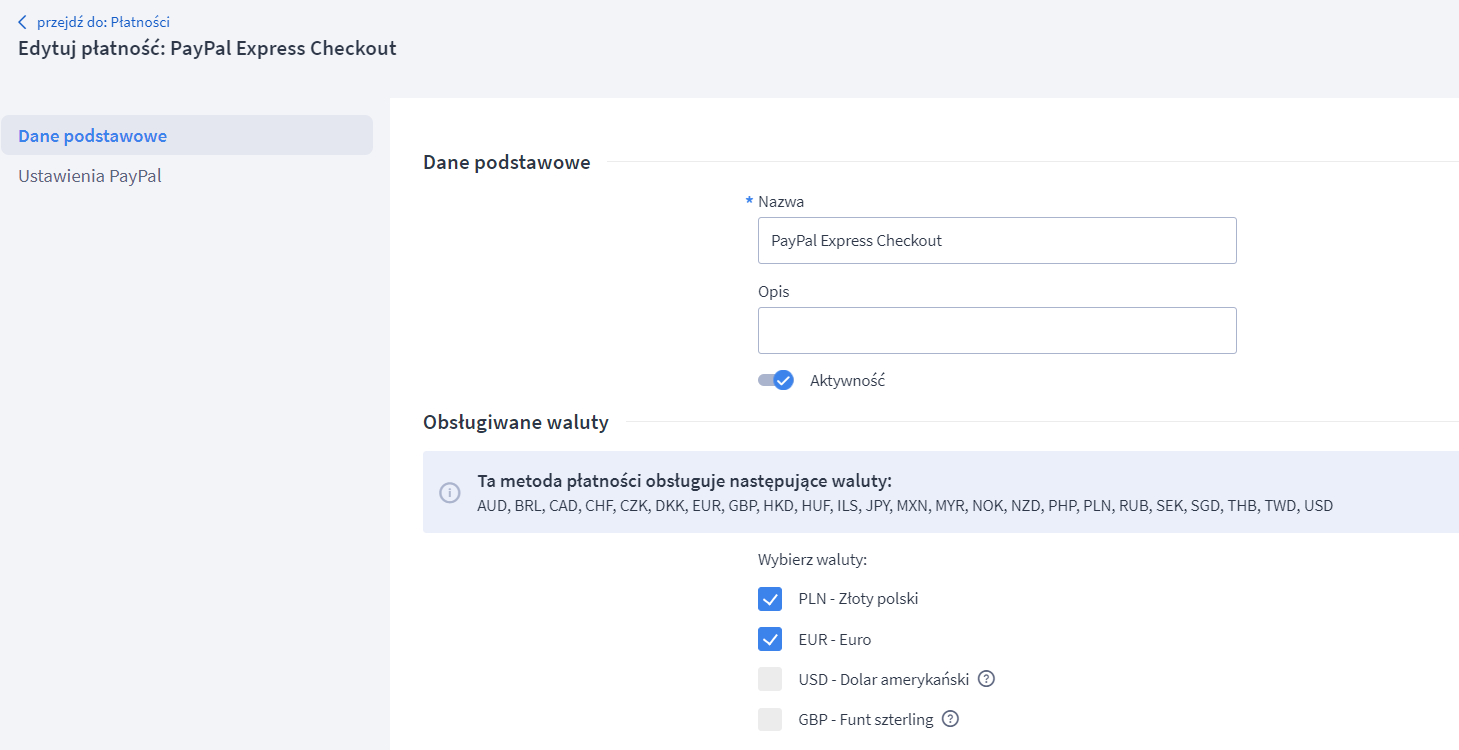Click the 'Edytuj płatność: PayPal Express Checkout' heading

point(207,48)
